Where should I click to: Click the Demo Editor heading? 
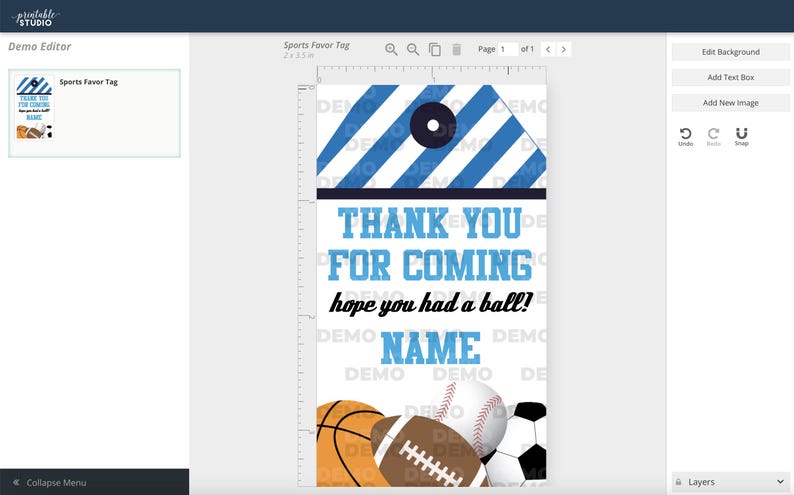click(39, 47)
